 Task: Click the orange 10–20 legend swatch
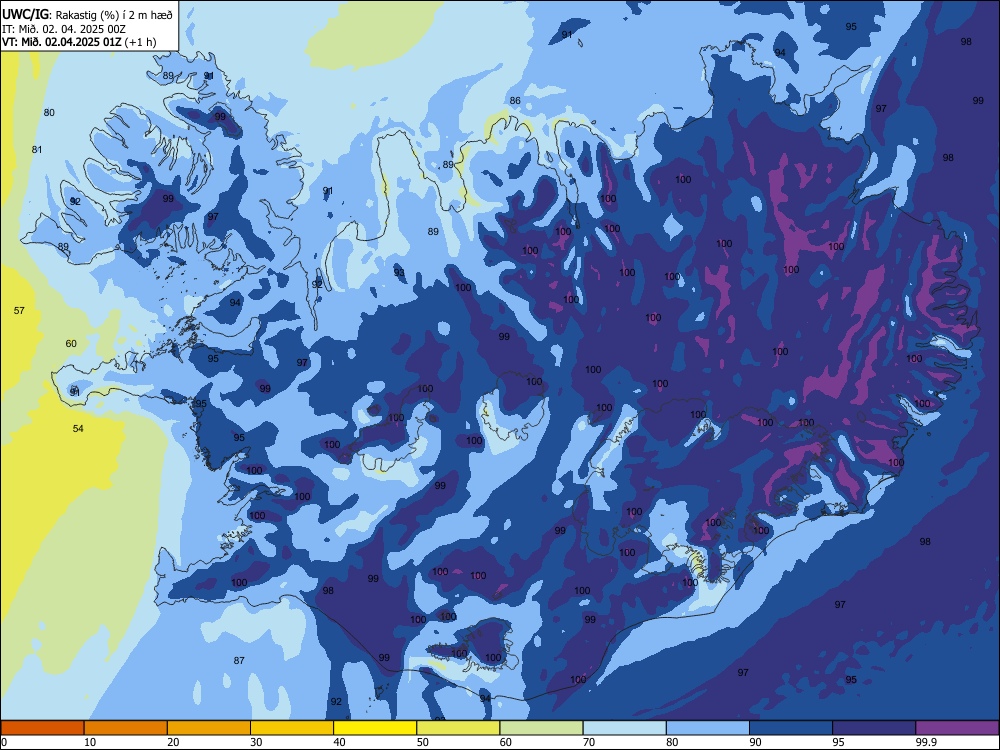[126, 728]
